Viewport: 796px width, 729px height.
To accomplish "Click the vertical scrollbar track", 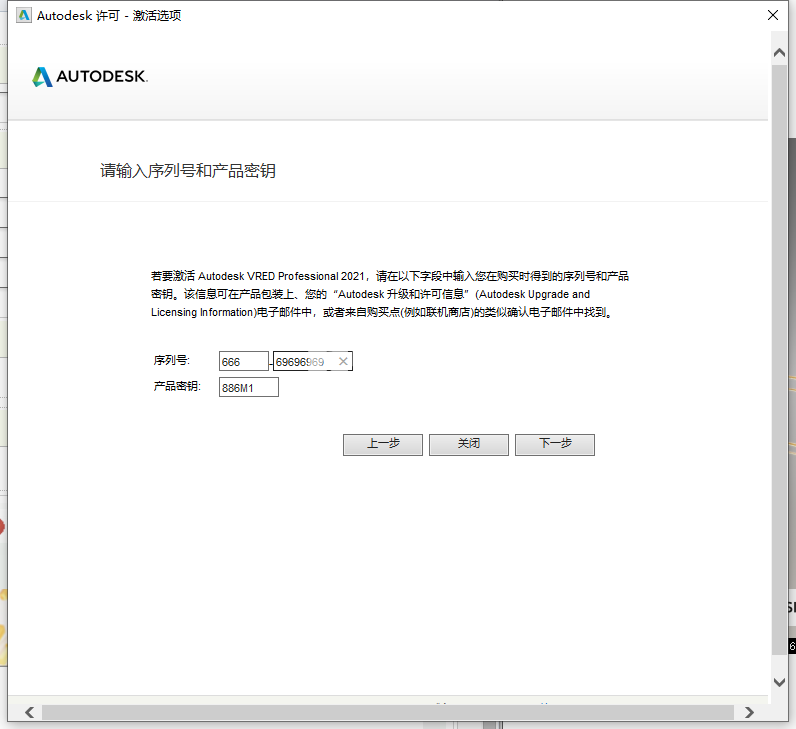I will point(779,359).
